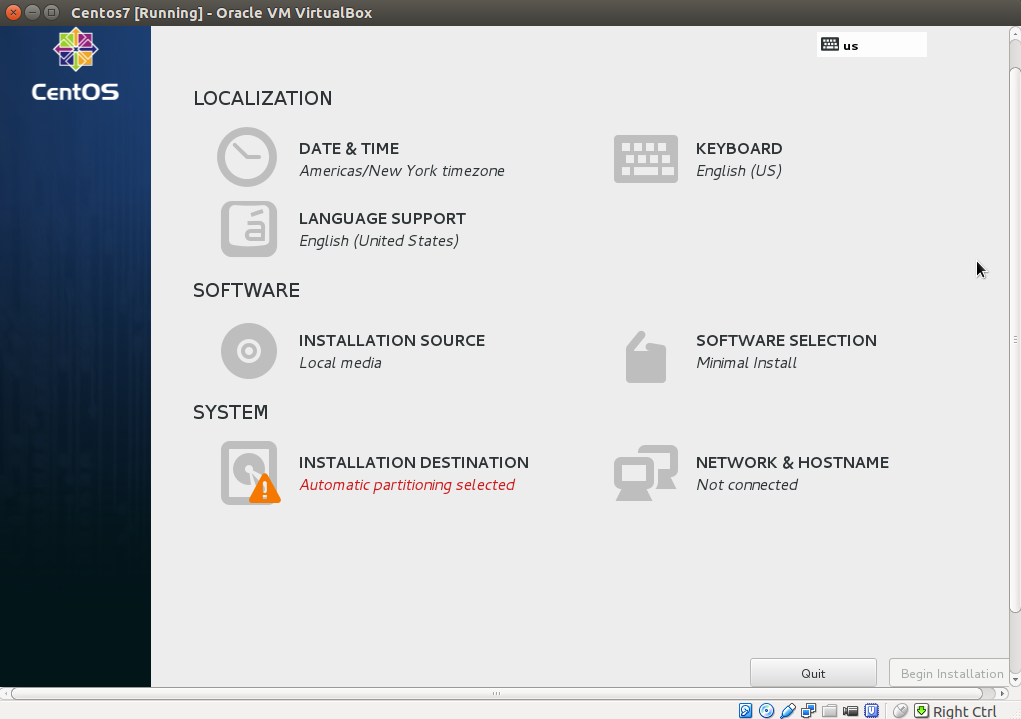Image resolution: width=1021 pixels, height=719 pixels.
Task: Click the optical disc status icon
Action: click(x=766, y=710)
